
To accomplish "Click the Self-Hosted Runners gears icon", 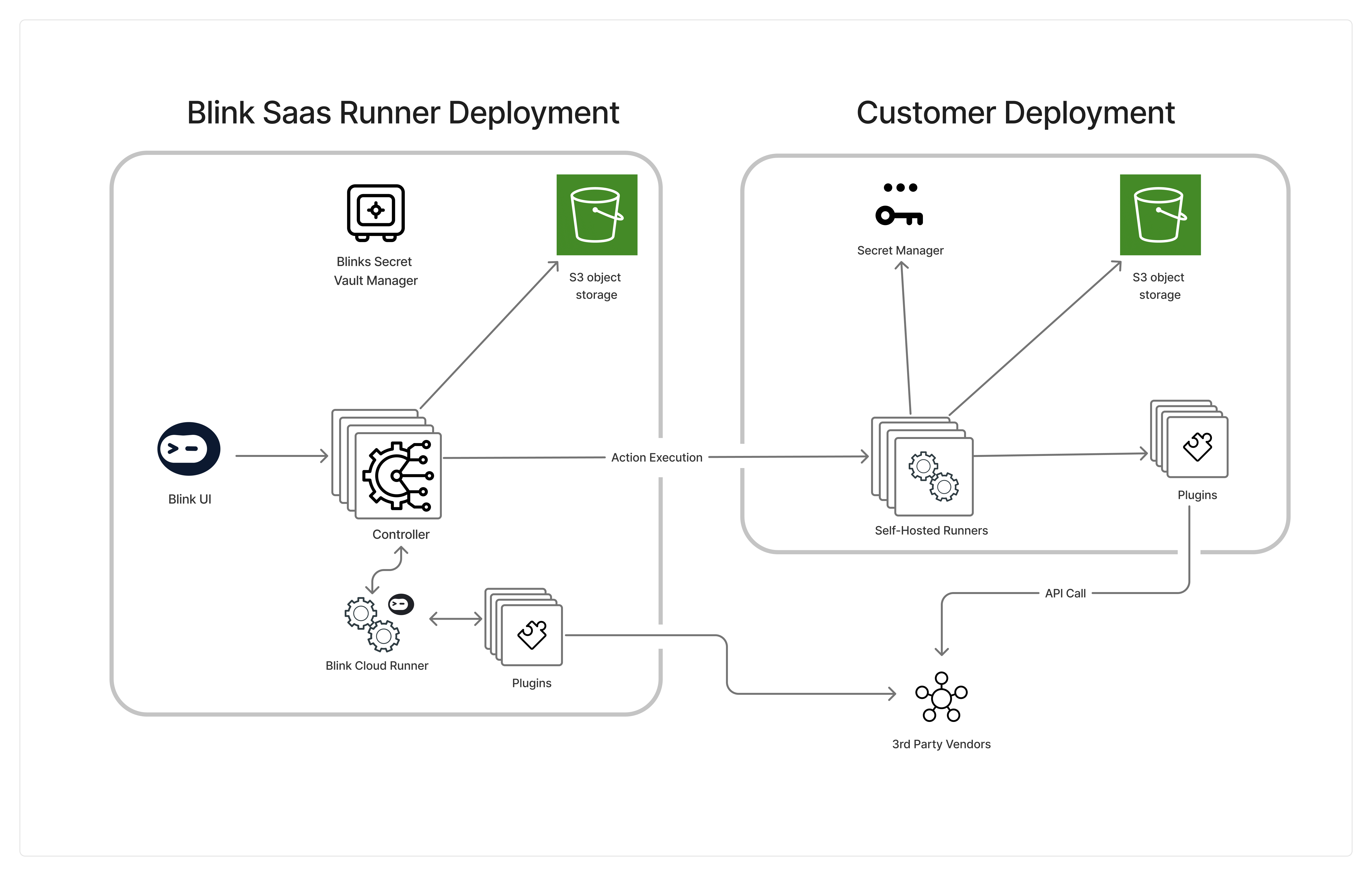I will tap(922, 466).
